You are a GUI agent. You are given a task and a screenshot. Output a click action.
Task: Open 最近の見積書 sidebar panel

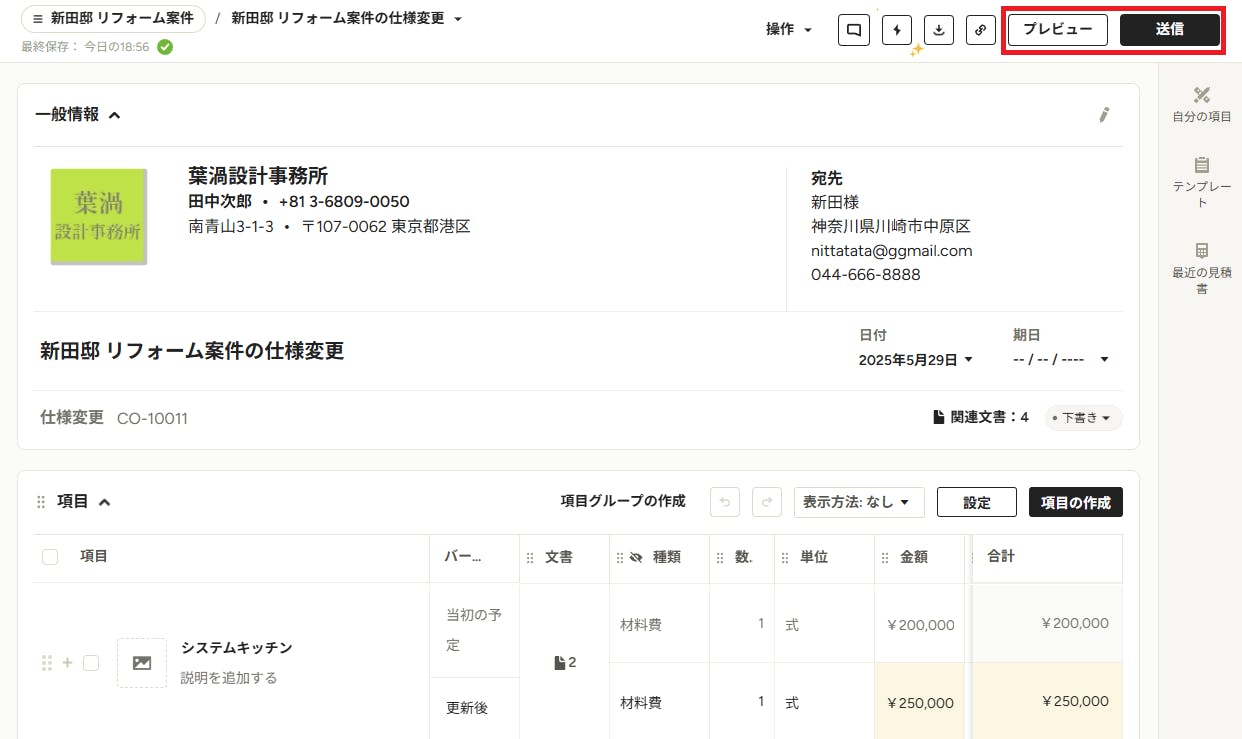point(1201,268)
